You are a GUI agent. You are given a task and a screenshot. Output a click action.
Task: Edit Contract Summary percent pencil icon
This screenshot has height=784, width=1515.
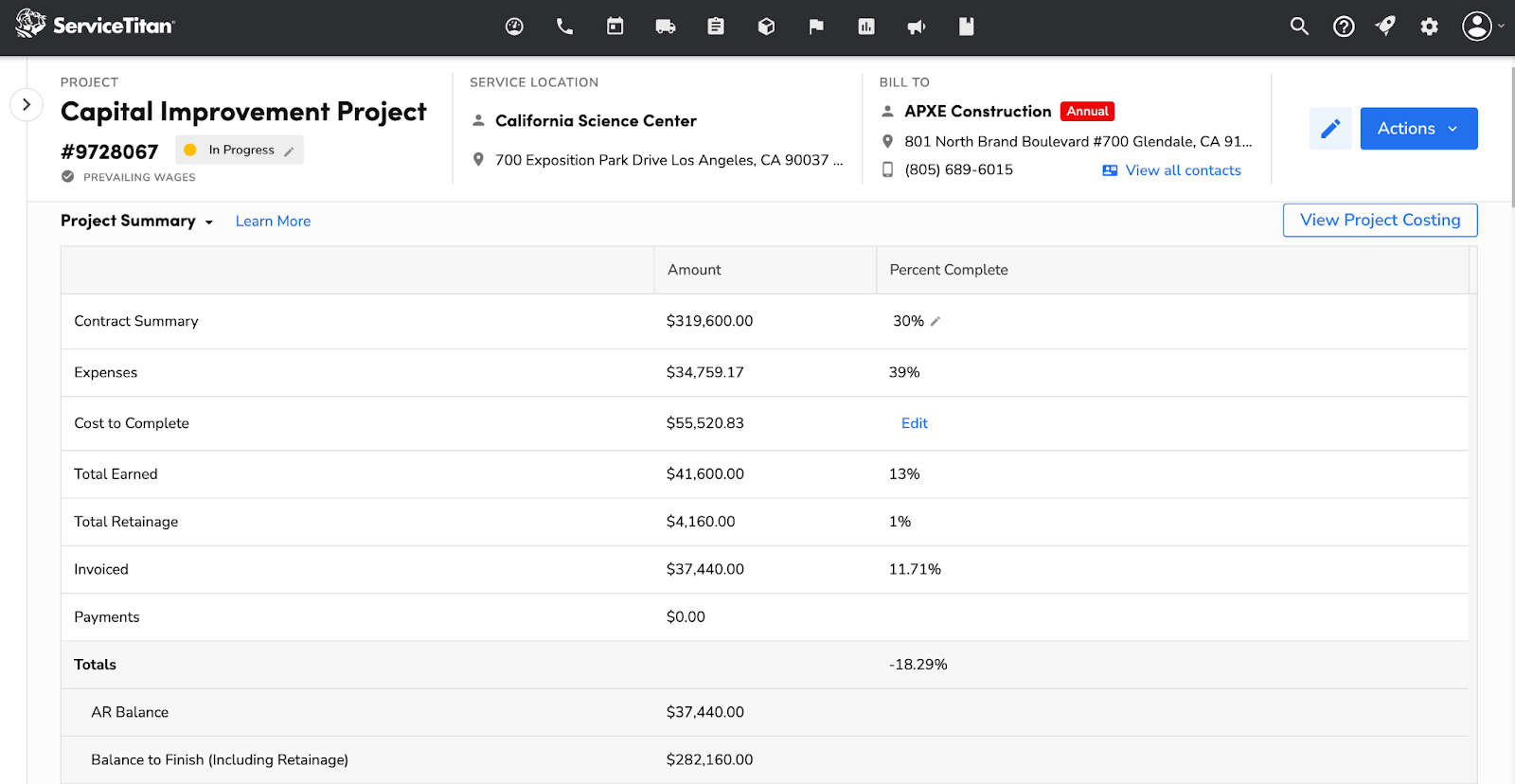[x=936, y=322]
